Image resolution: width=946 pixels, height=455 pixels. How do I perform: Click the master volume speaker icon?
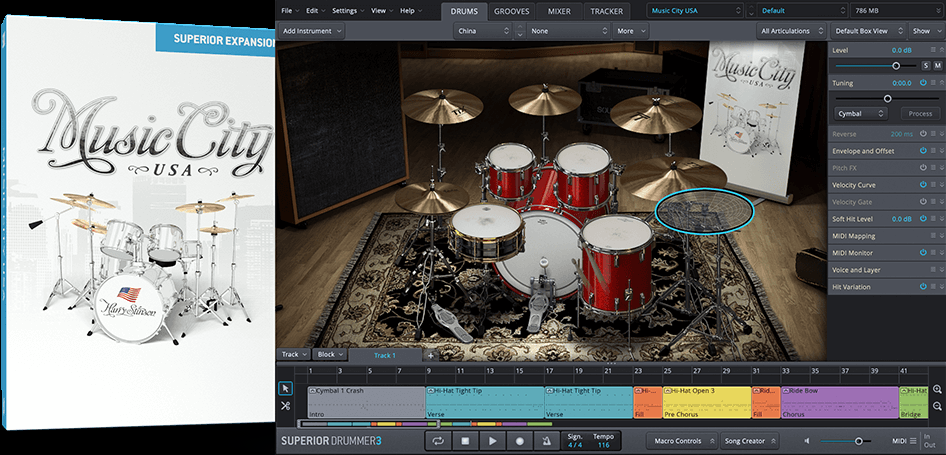point(808,441)
